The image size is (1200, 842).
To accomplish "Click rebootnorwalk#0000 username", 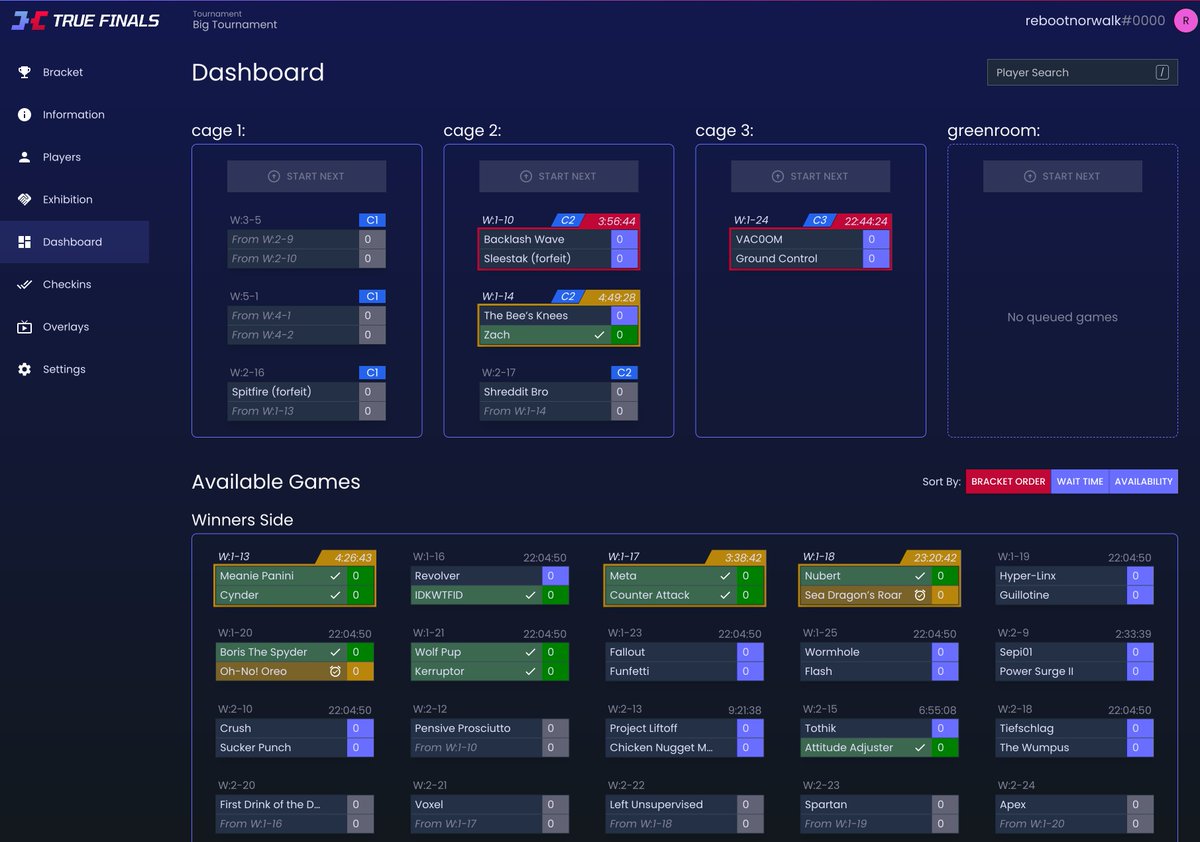I will [x=1095, y=20].
